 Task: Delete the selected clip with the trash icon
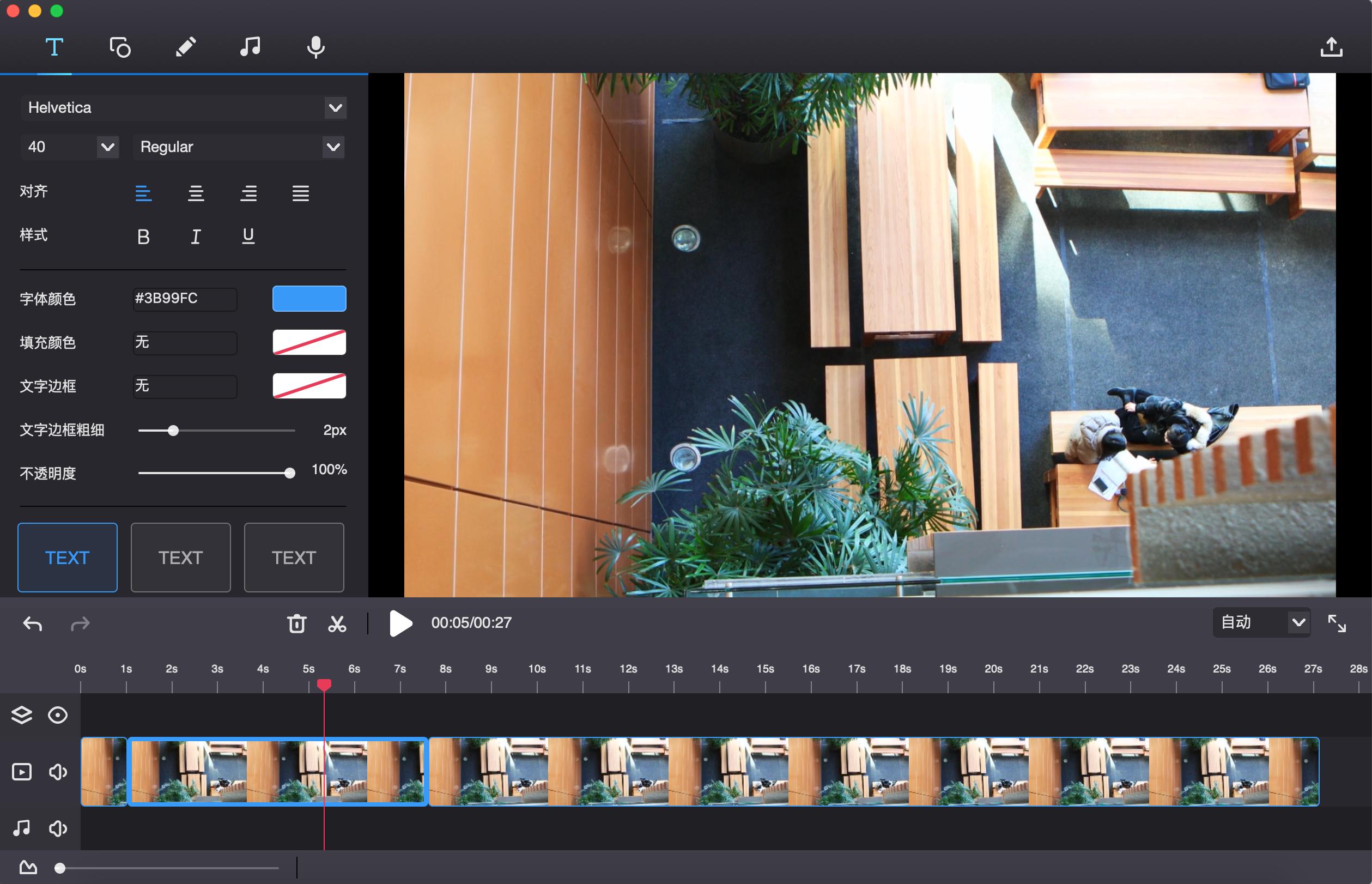click(296, 623)
